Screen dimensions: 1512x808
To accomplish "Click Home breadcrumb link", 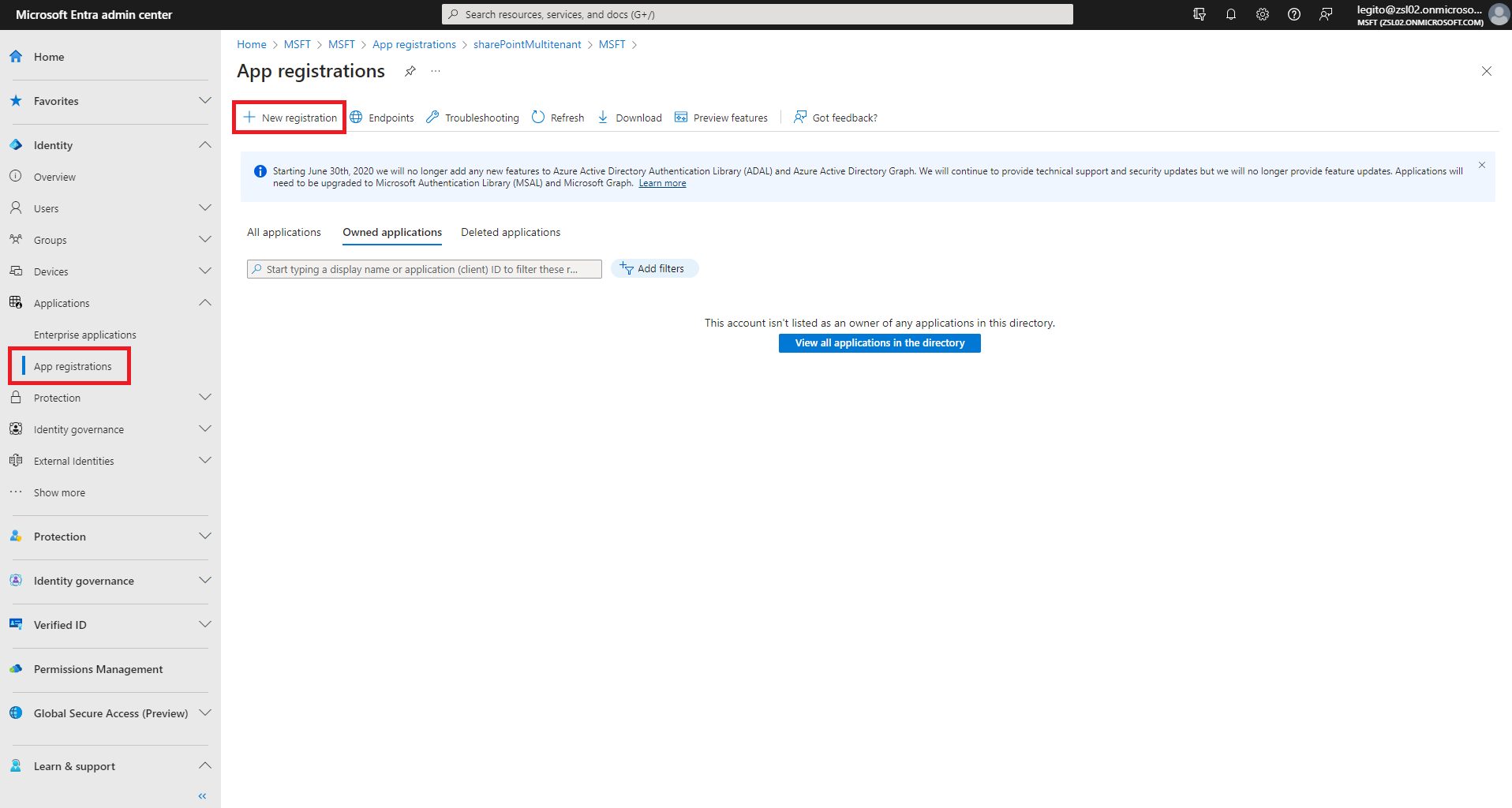I will pos(252,44).
